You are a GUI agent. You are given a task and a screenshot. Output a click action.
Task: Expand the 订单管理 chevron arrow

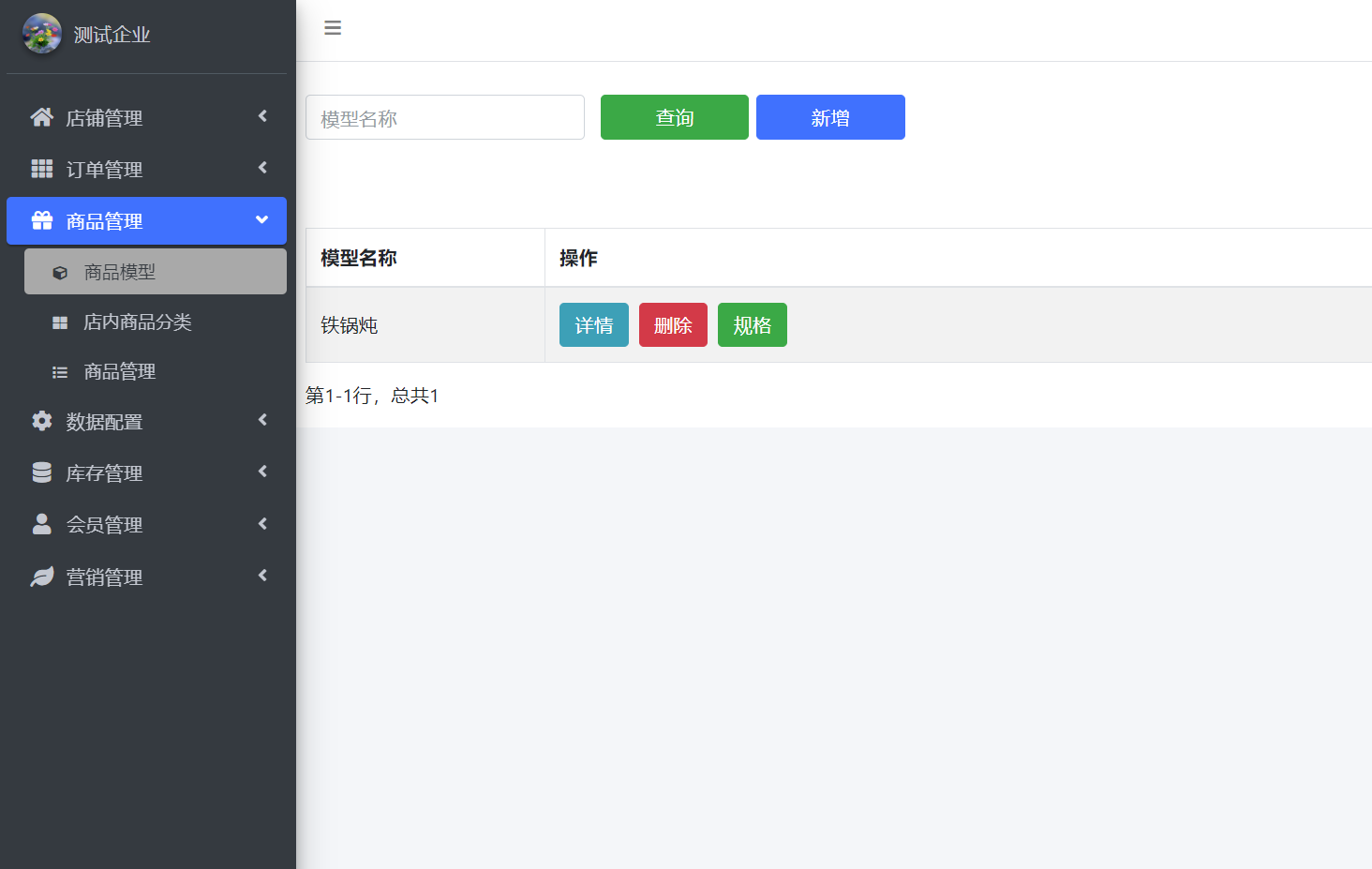click(262, 168)
